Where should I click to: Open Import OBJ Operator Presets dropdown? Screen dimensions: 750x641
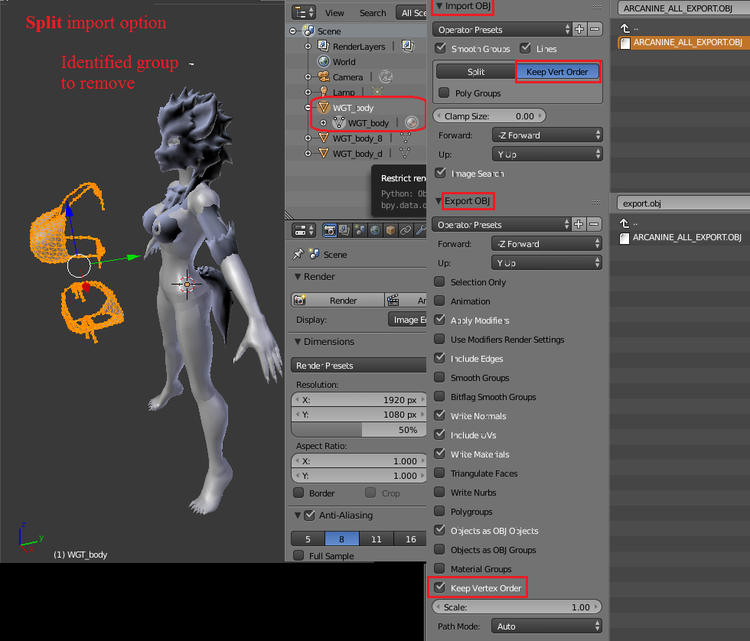tap(502, 29)
